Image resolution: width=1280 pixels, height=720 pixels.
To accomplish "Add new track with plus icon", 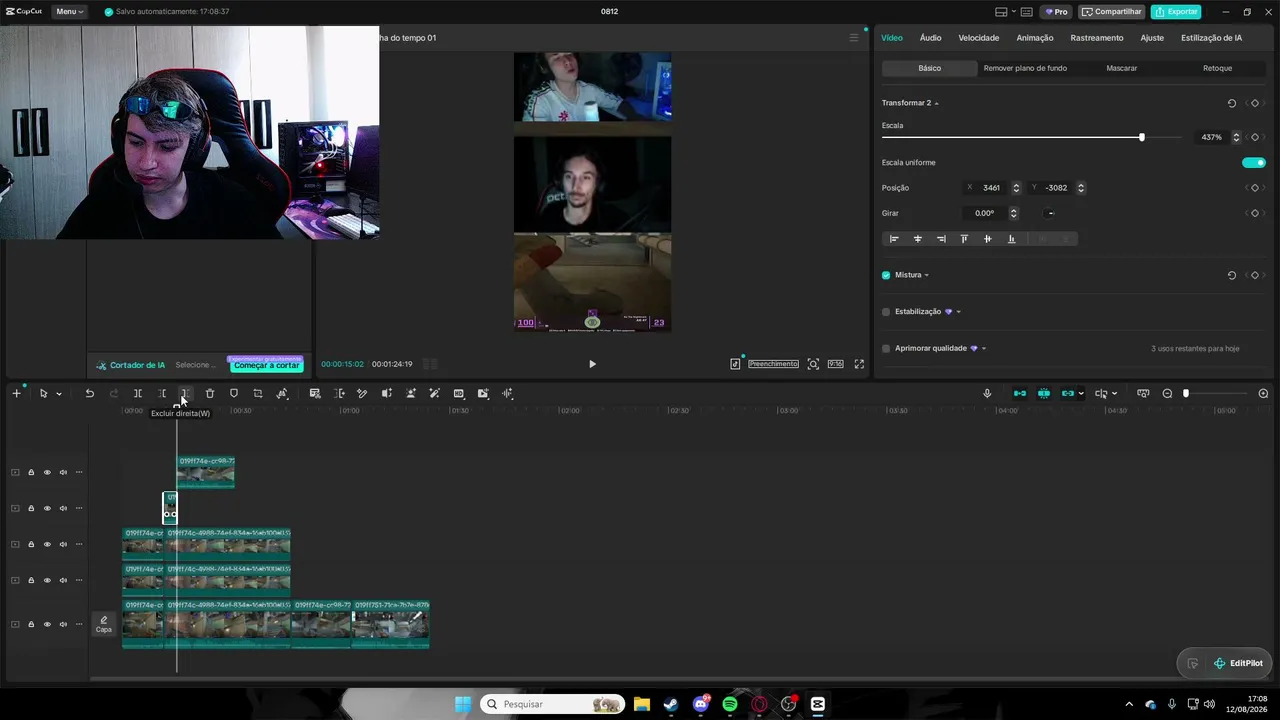I will click(x=16, y=394).
